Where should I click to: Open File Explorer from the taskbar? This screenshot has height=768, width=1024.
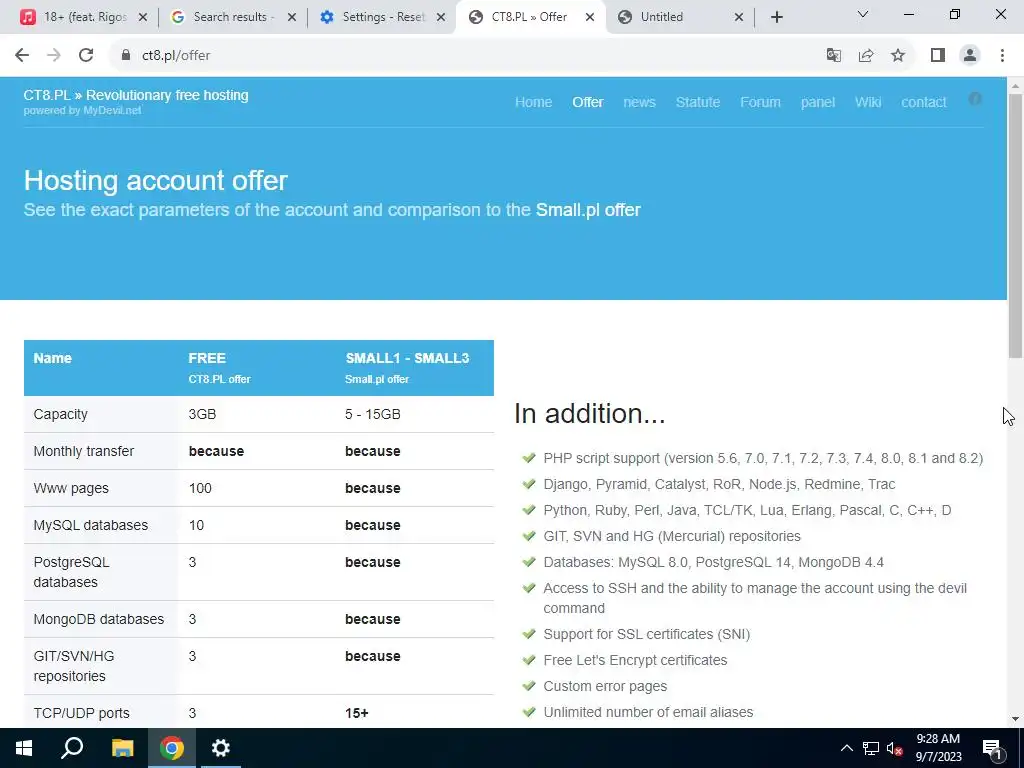[x=122, y=748]
